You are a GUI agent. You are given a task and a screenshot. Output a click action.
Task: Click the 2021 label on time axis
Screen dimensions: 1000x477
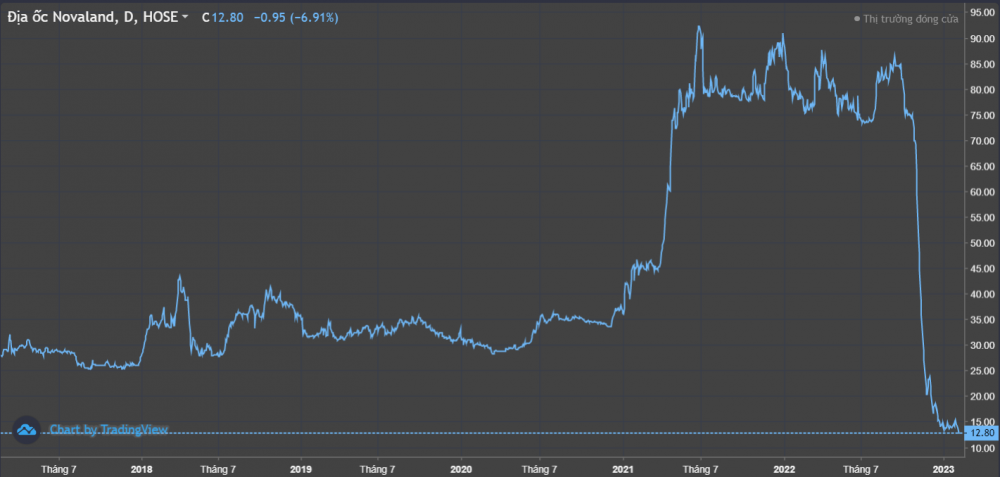tap(622, 467)
